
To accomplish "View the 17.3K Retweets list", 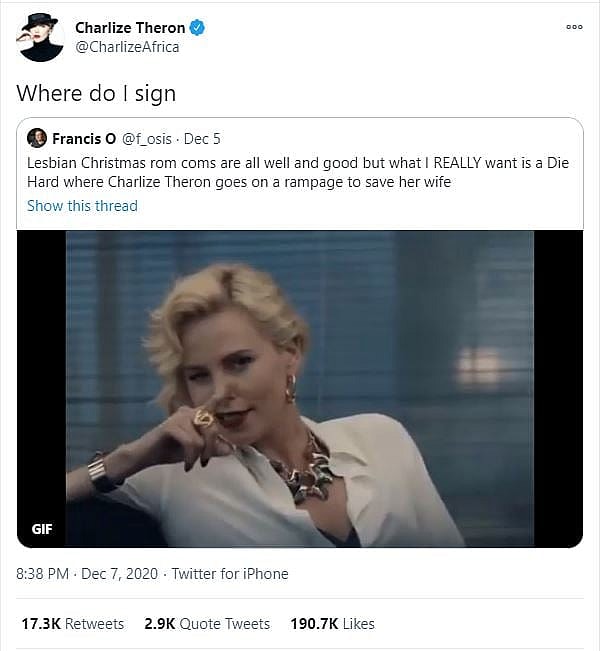I will (72, 623).
